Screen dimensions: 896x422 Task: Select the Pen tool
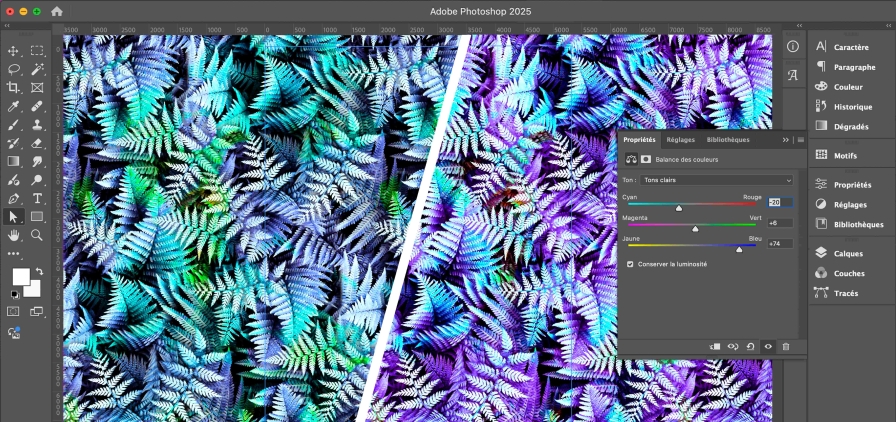[x=13, y=198]
